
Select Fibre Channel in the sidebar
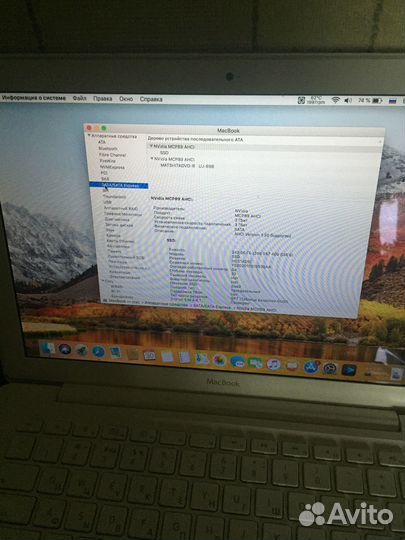point(112,155)
